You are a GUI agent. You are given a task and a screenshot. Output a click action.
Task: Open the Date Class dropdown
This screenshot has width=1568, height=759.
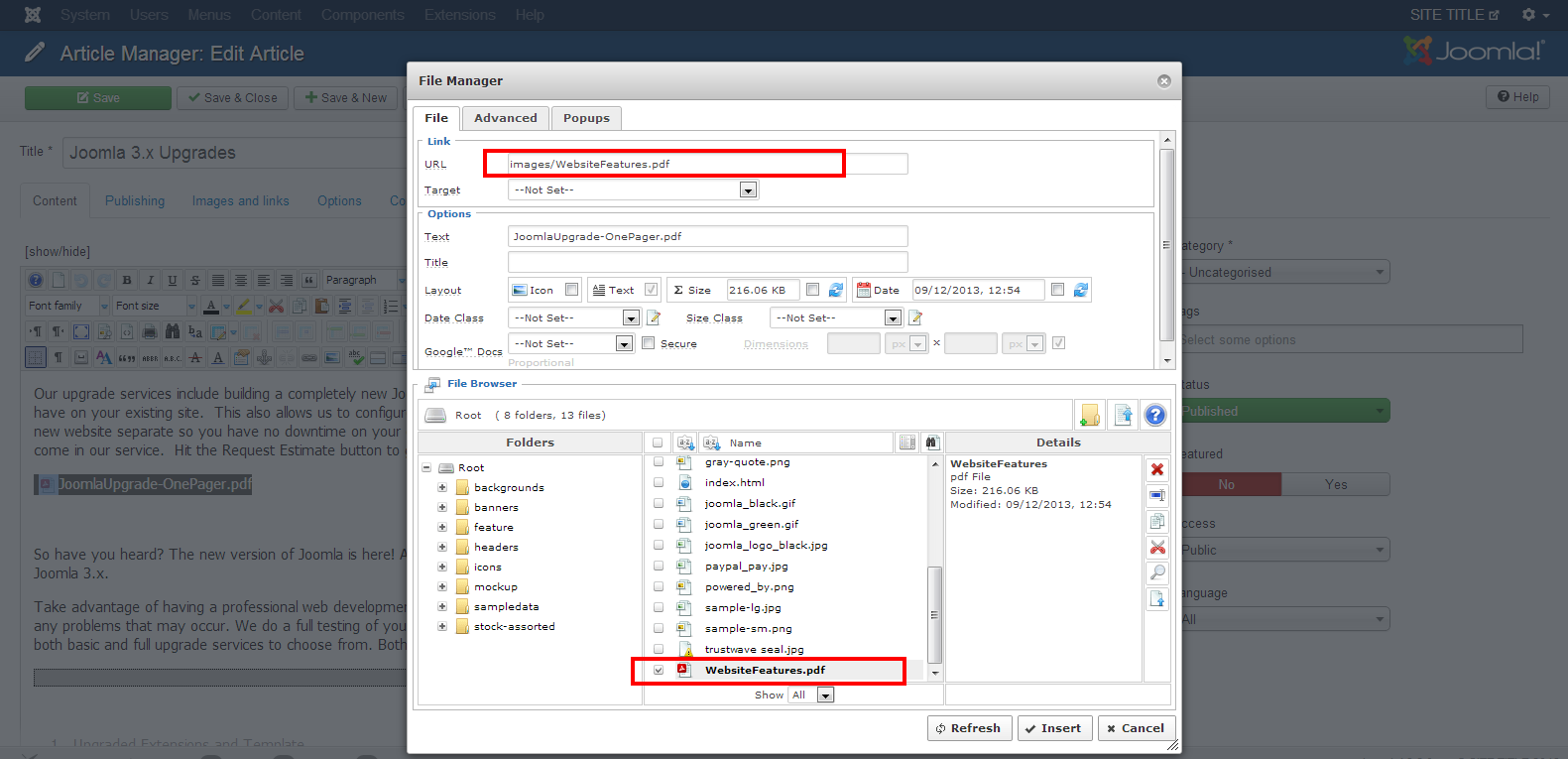click(x=574, y=317)
